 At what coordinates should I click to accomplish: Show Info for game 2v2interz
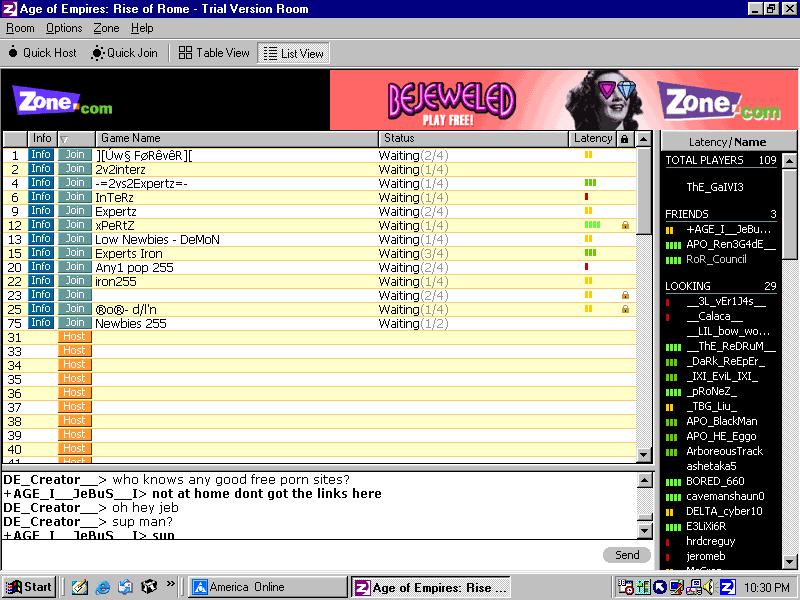[41, 169]
